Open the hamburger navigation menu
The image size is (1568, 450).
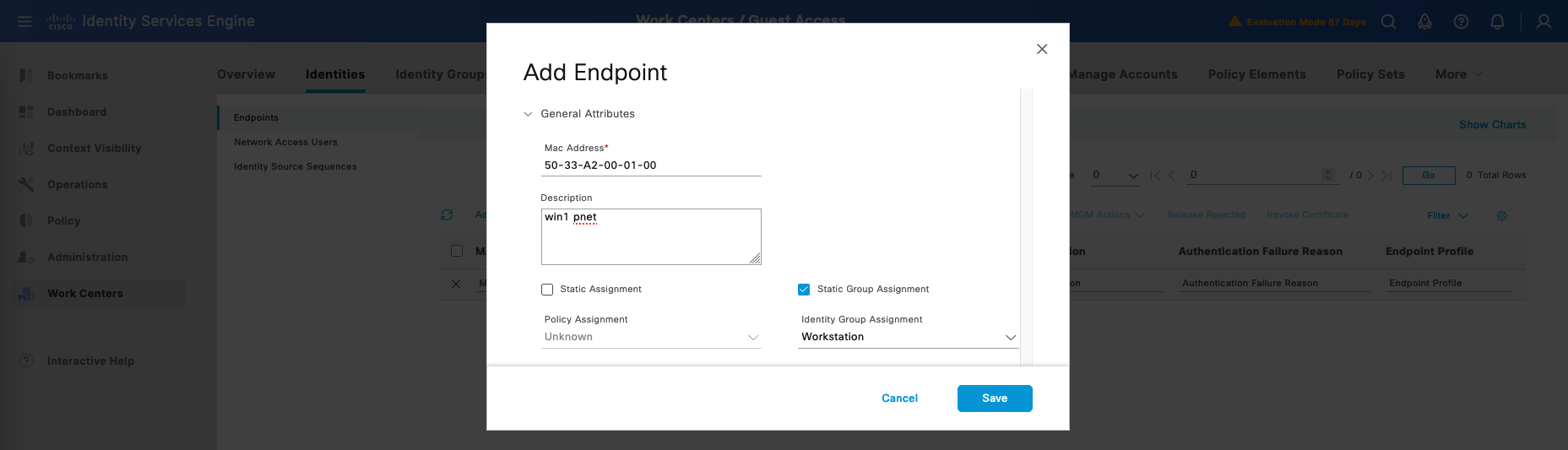click(24, 21)
